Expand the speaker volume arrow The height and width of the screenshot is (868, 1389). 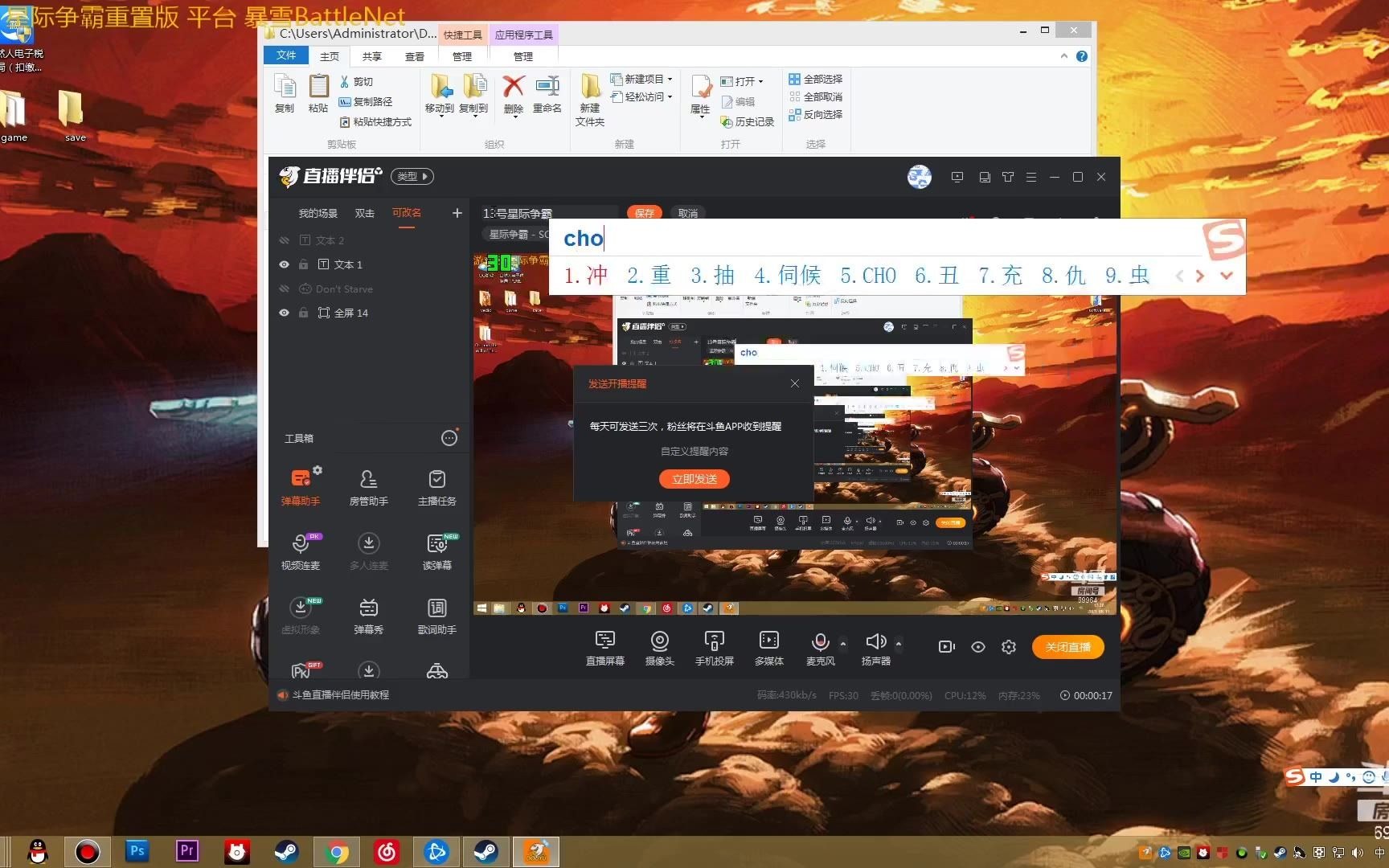pos(899,644)
